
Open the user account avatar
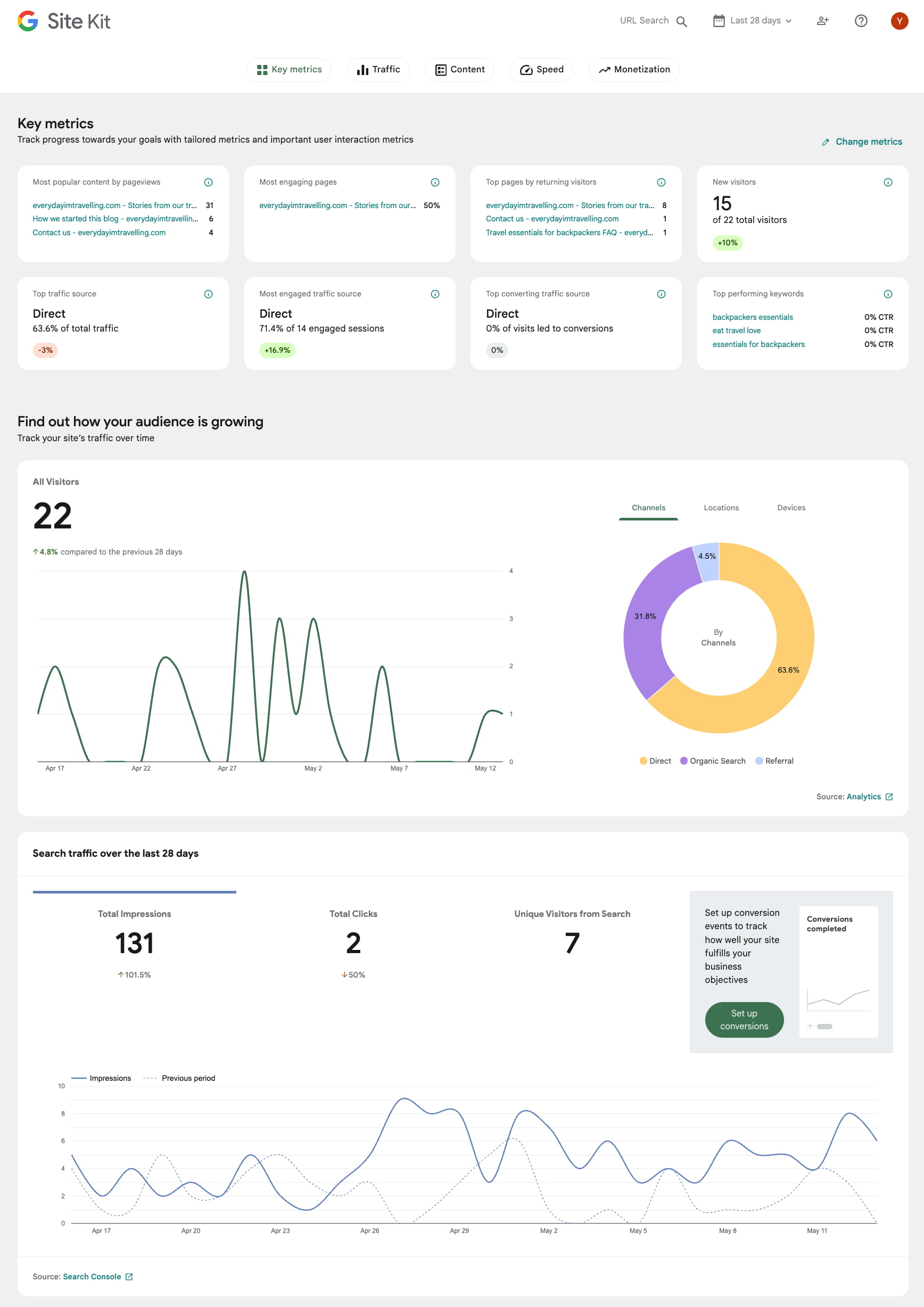pyautogui.click(x=899, y=21)
